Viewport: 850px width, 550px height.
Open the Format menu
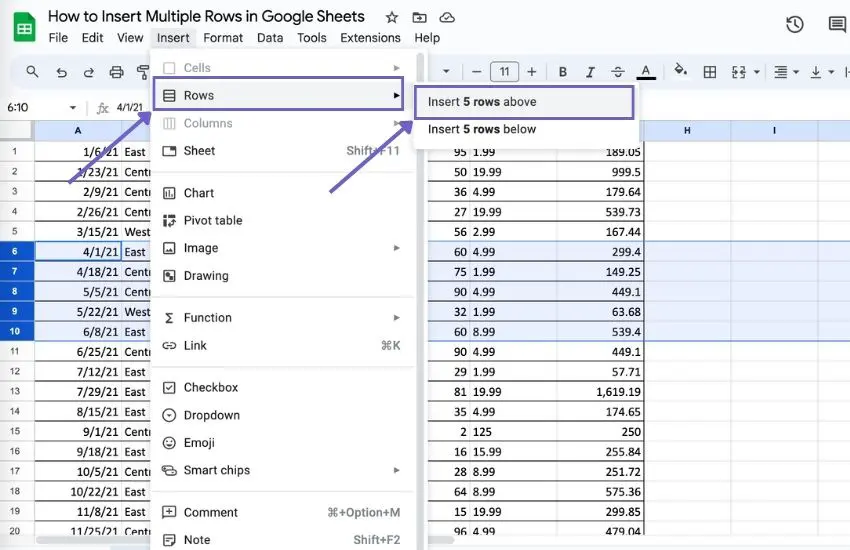223,38
